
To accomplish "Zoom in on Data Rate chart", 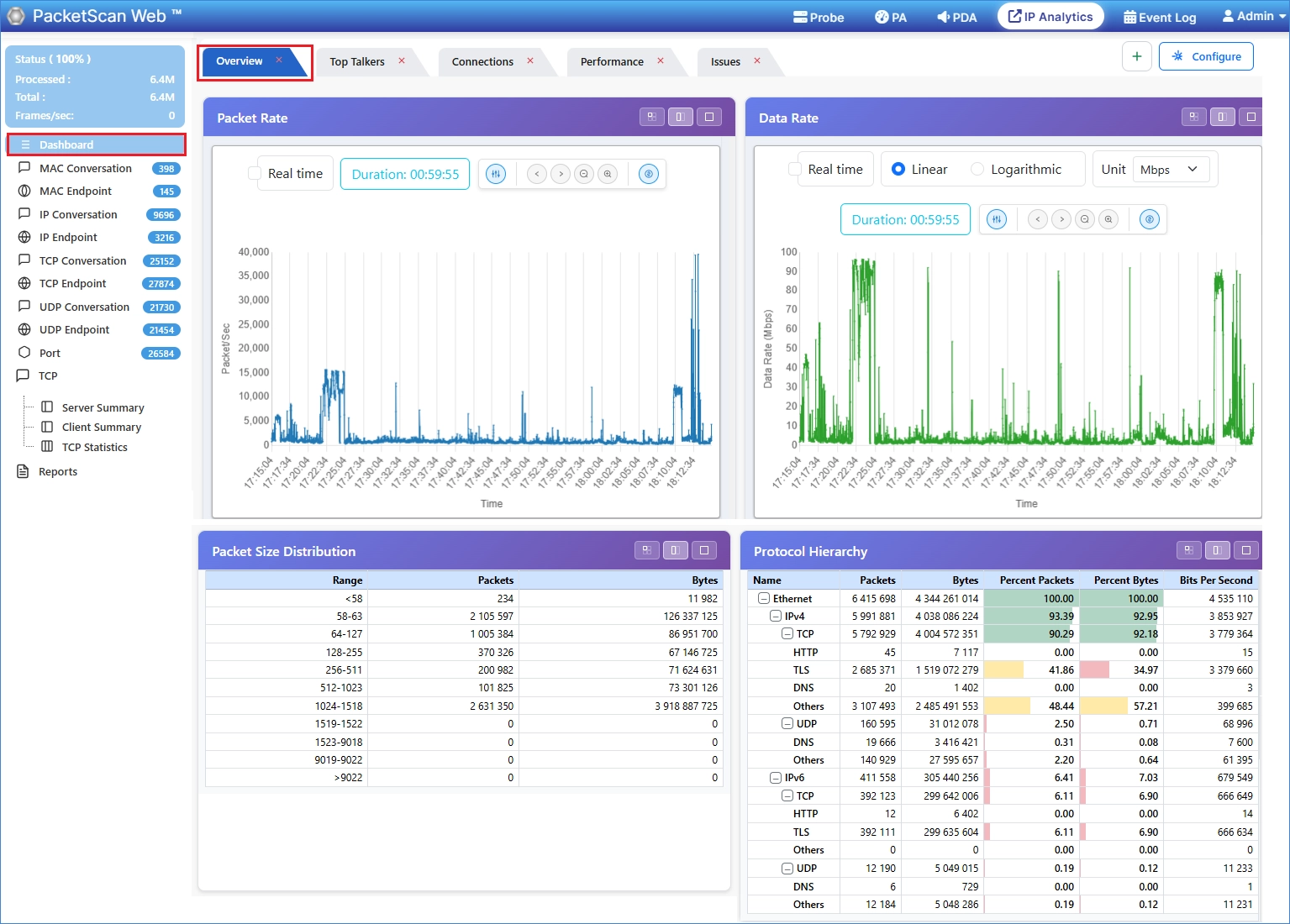I will [1108, 219].
